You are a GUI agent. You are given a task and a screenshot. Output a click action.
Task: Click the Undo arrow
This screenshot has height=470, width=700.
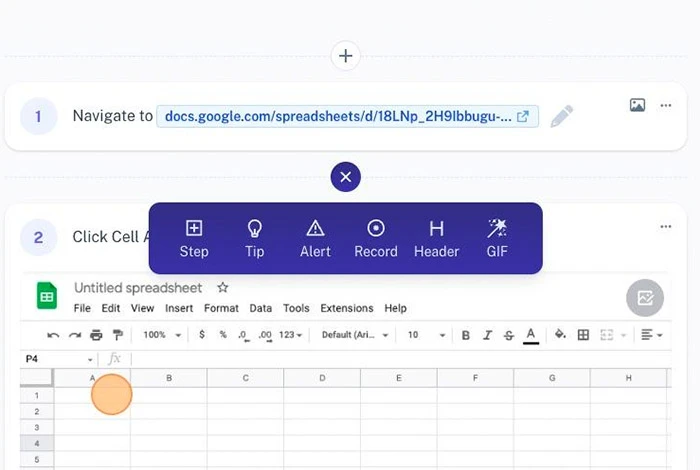pyautogui.click(x=53, y=335)
